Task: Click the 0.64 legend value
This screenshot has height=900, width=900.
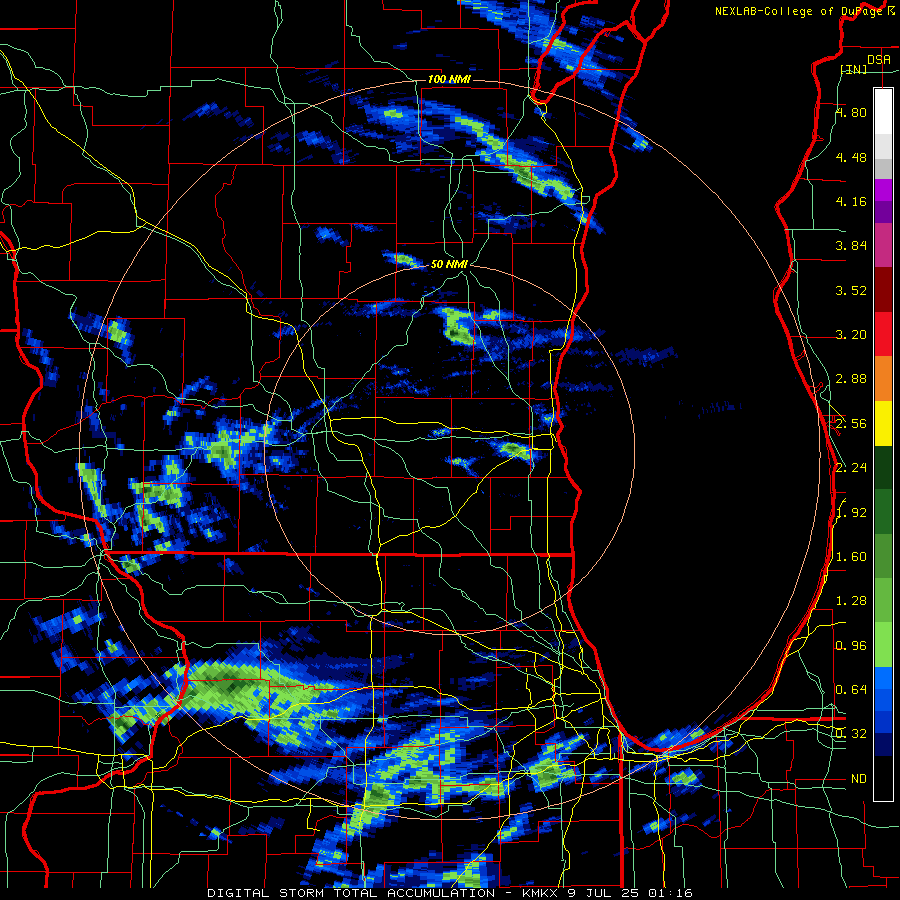Action: coord(851,689)
